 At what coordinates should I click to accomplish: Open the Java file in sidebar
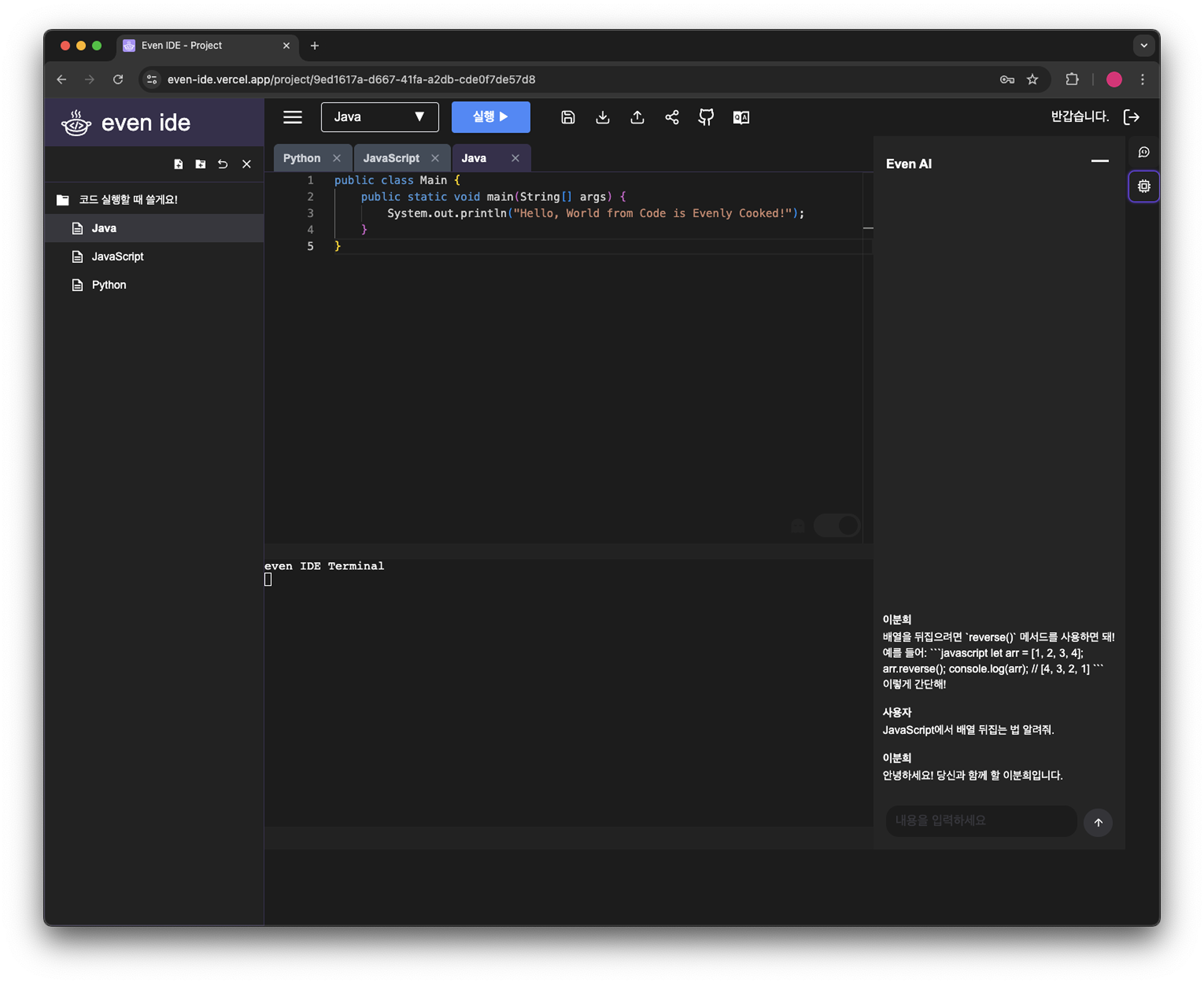tap(154, 228)
